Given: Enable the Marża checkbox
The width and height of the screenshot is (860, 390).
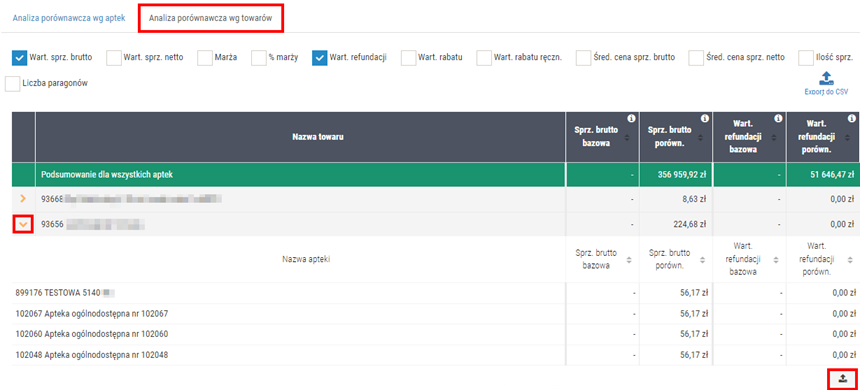Looking at the screenshot, I should [x=205, y=58].
